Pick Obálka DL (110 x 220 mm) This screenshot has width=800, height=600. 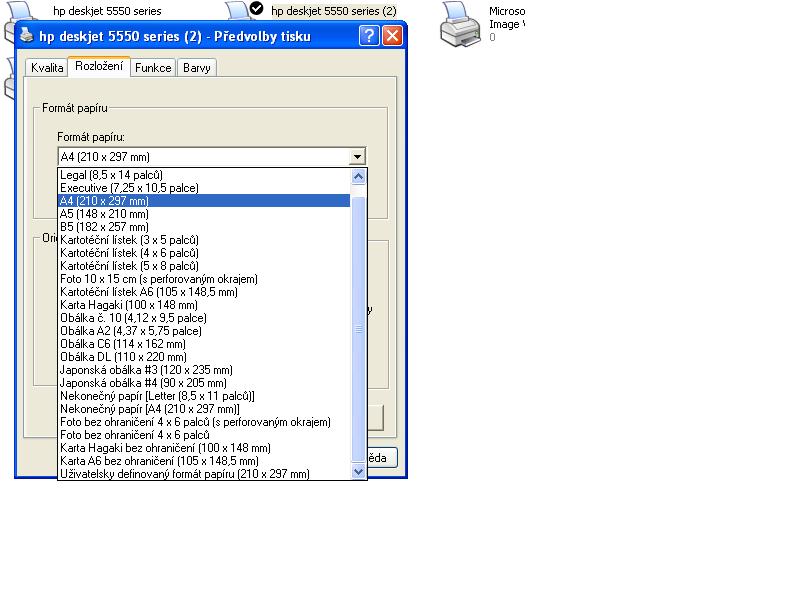pyautogui.click(x=123, y=357)
